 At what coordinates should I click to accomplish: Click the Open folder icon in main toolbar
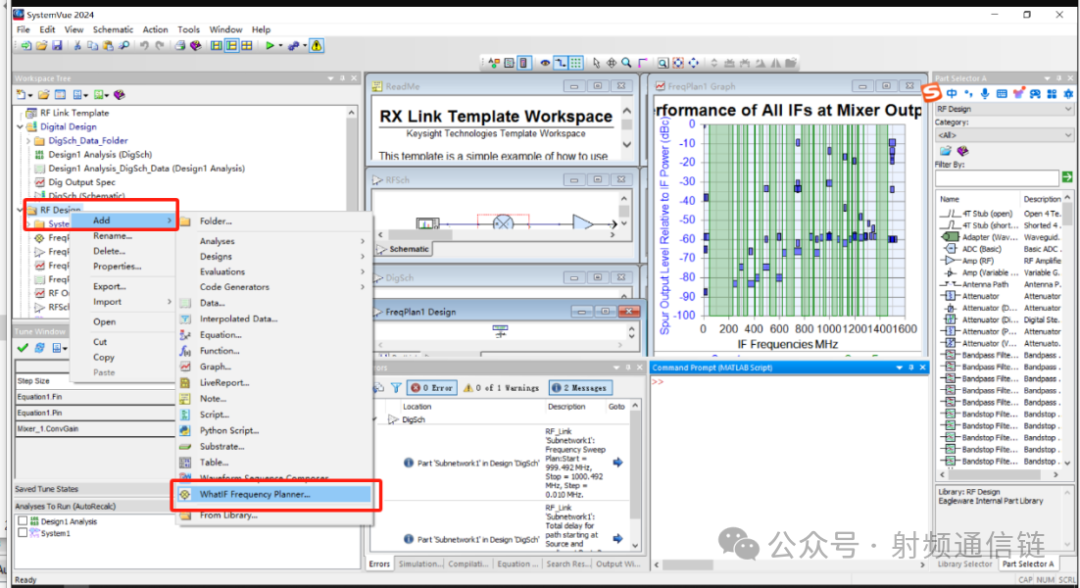point(41,45)
